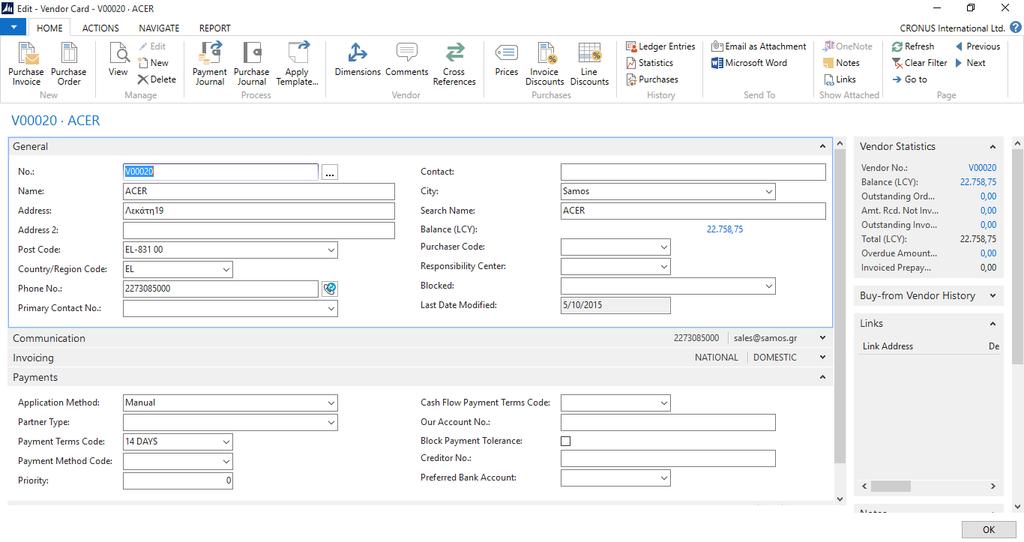Switch to NAVIGATE ribbon tab

(x=159, y=28)
